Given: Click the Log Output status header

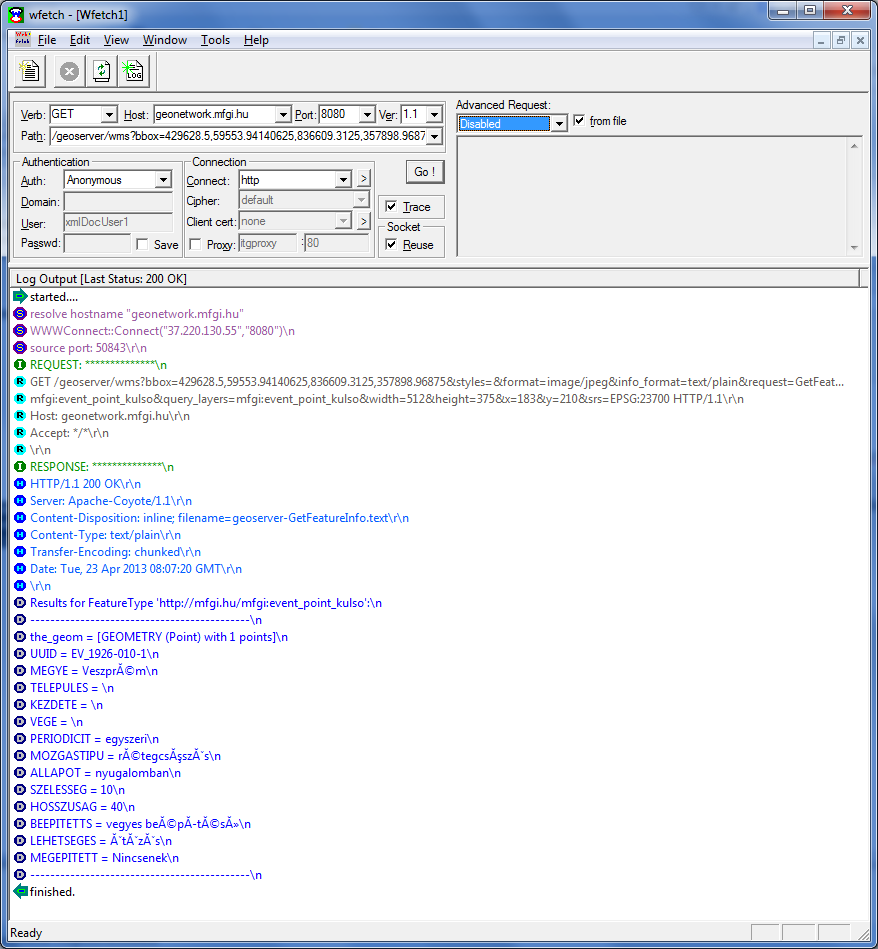Looking at the screenshot, I should (434, 278).
